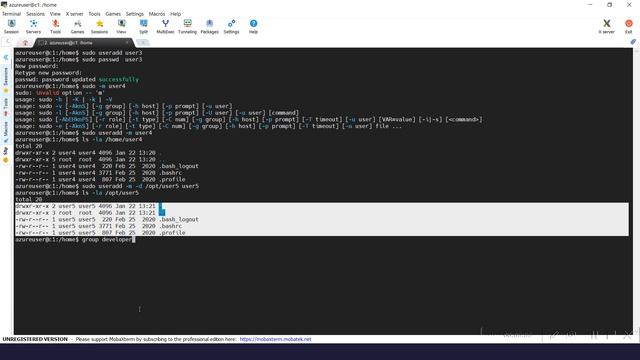Open the Tunneling toolbar icon
Viewport: 640px width, 360px height.
187,26
